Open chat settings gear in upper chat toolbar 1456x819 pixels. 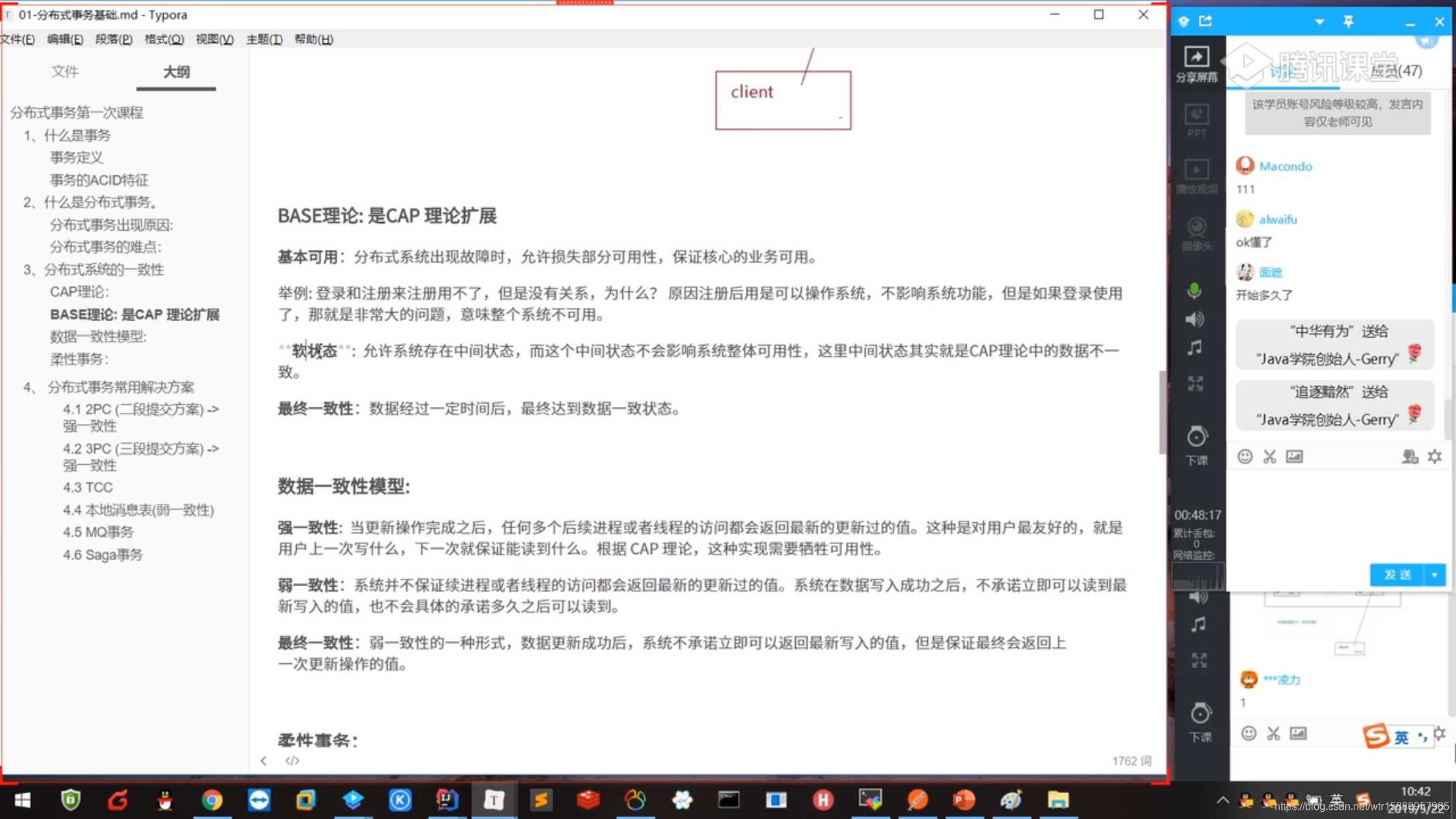pos(1435,456)
